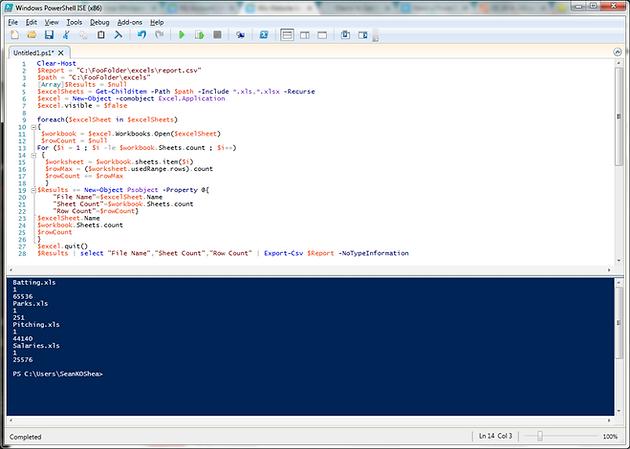The width and height of the screenshot is (630, 449).
Task: Copy selection to clipboard
Action: pyautogui.click(x=83, y=35)
